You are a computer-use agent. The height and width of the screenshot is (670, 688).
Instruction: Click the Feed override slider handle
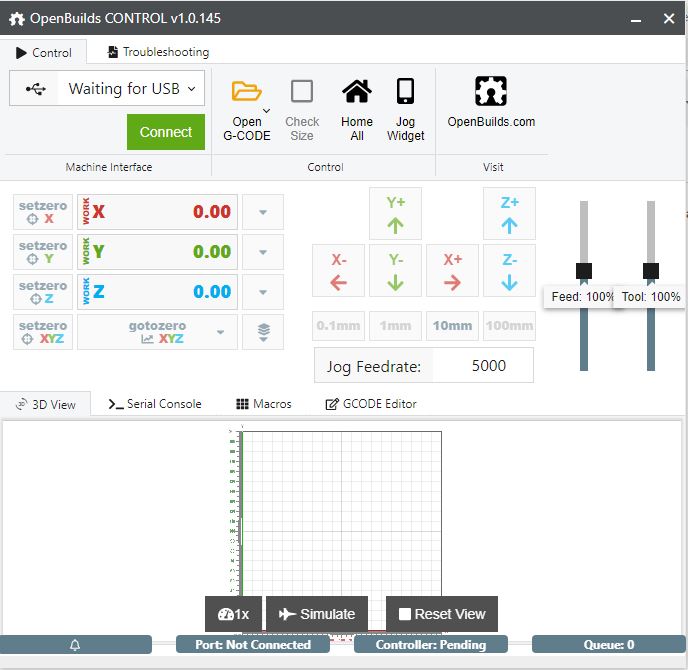[584, 271]
